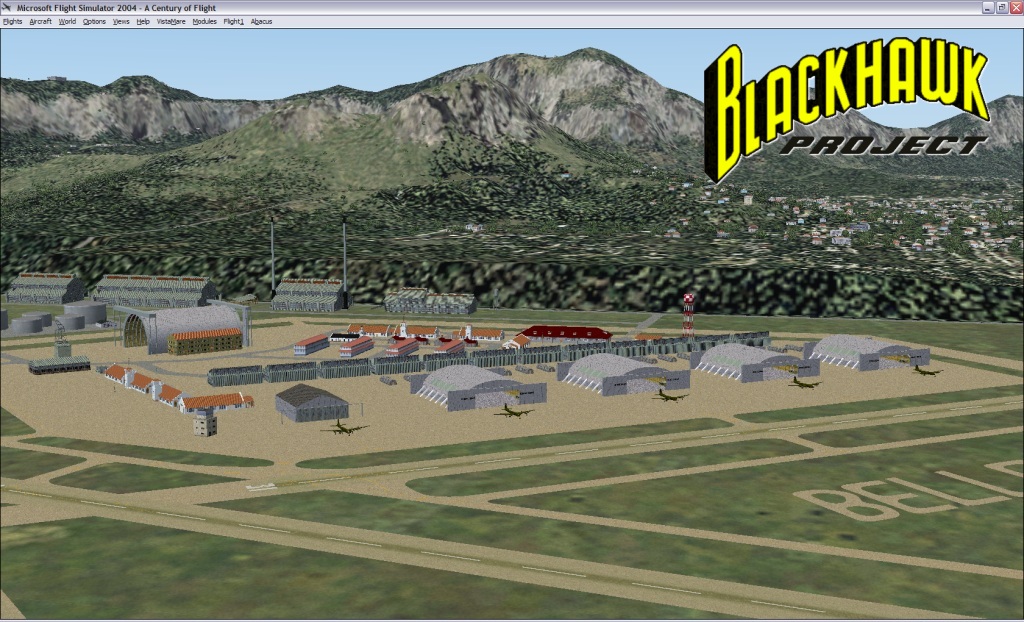The height and width of the screenshot is (622, 1024).
Task: Open the Options menu
Action: [94, 22]
